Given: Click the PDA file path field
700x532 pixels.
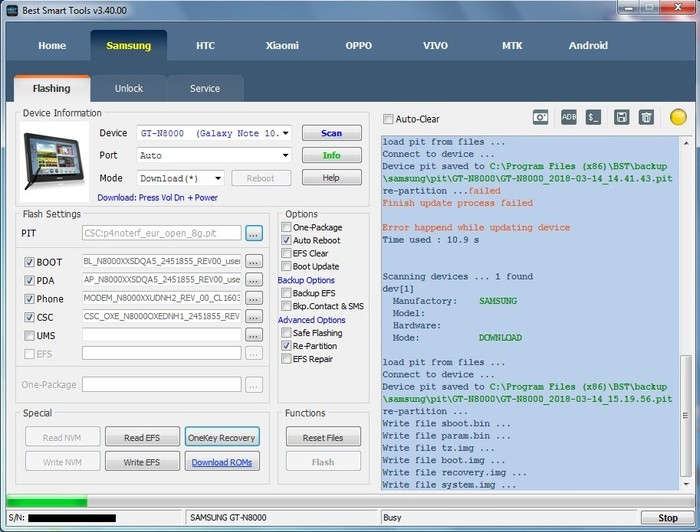Looking at the screenshot, I should coord(162,280).
